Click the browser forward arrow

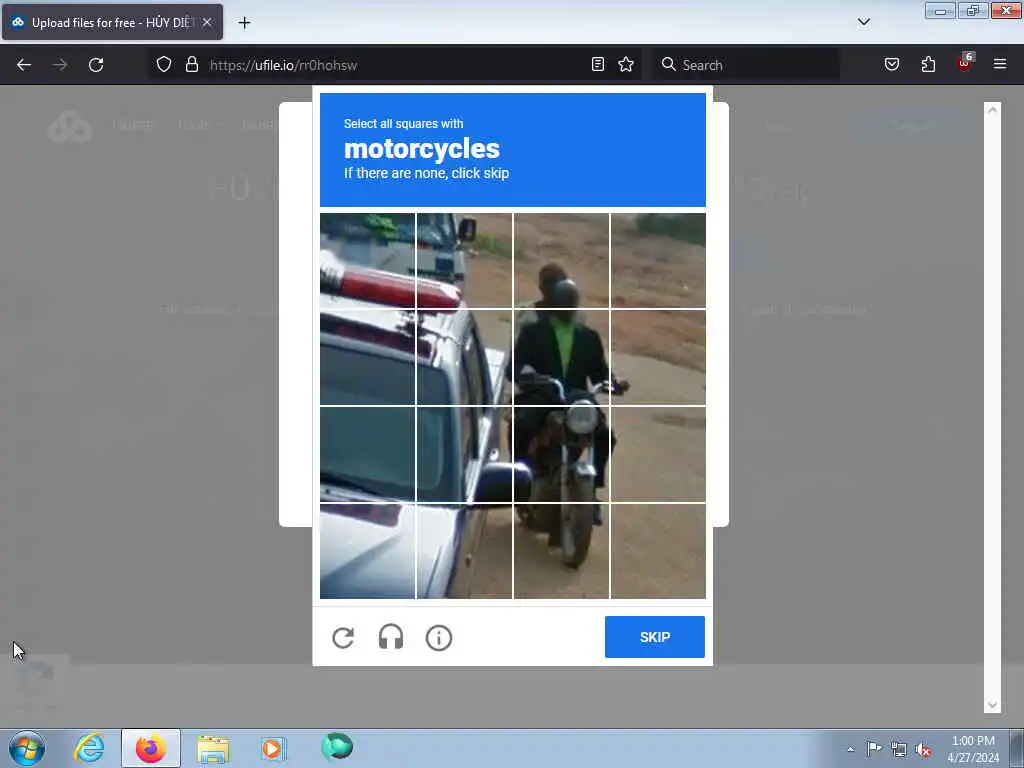point(60,65)
